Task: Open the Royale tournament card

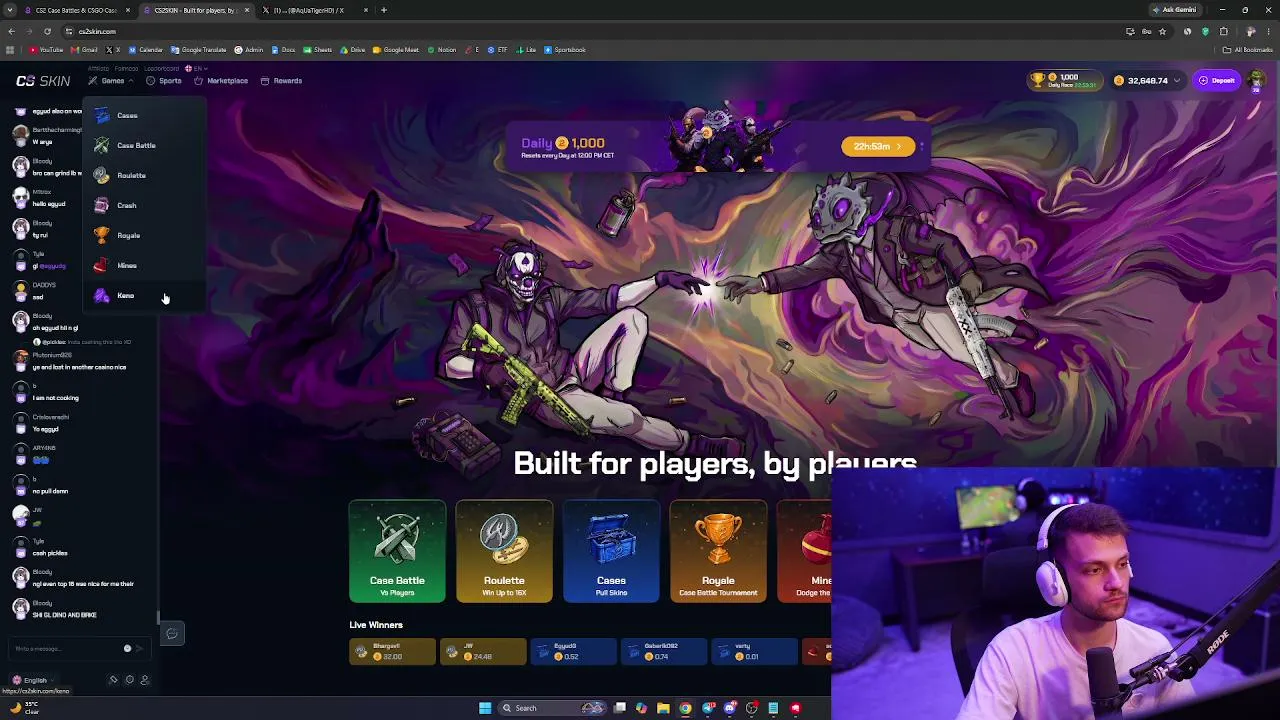Action: click(x=718, y=551)
